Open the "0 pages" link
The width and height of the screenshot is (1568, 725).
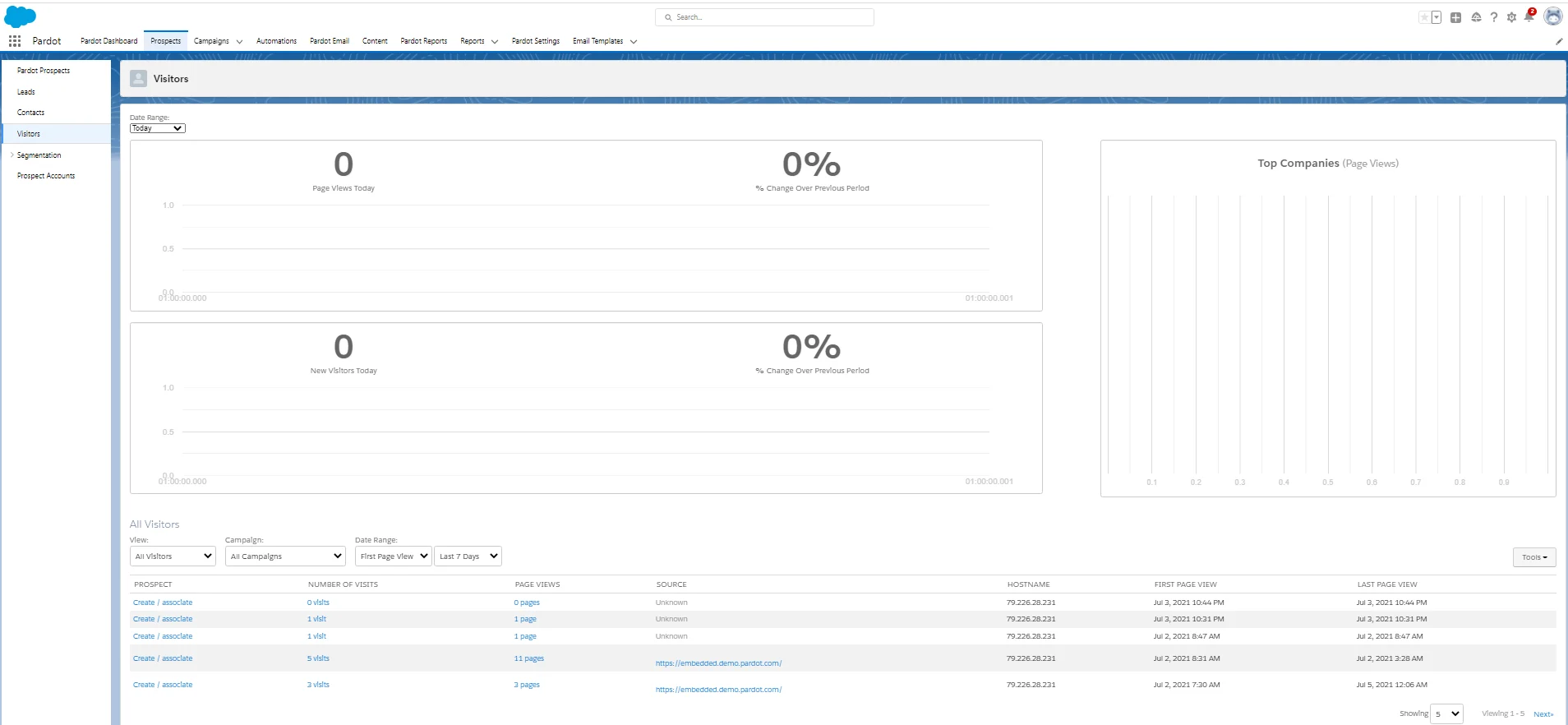527,603
